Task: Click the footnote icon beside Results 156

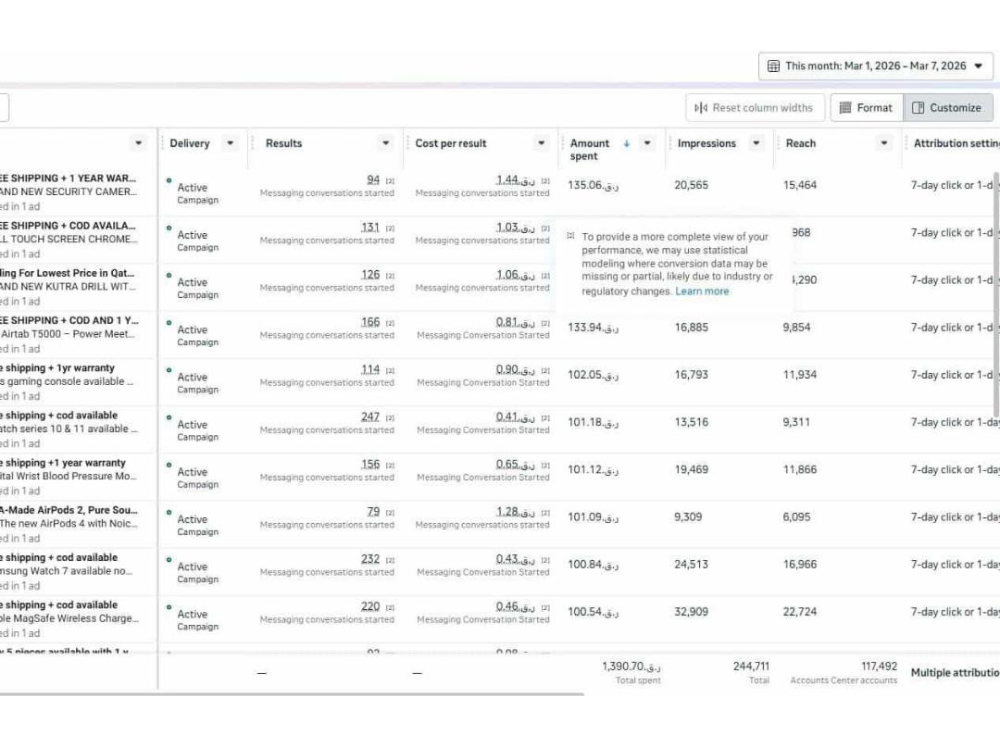Action: (390, 466)
